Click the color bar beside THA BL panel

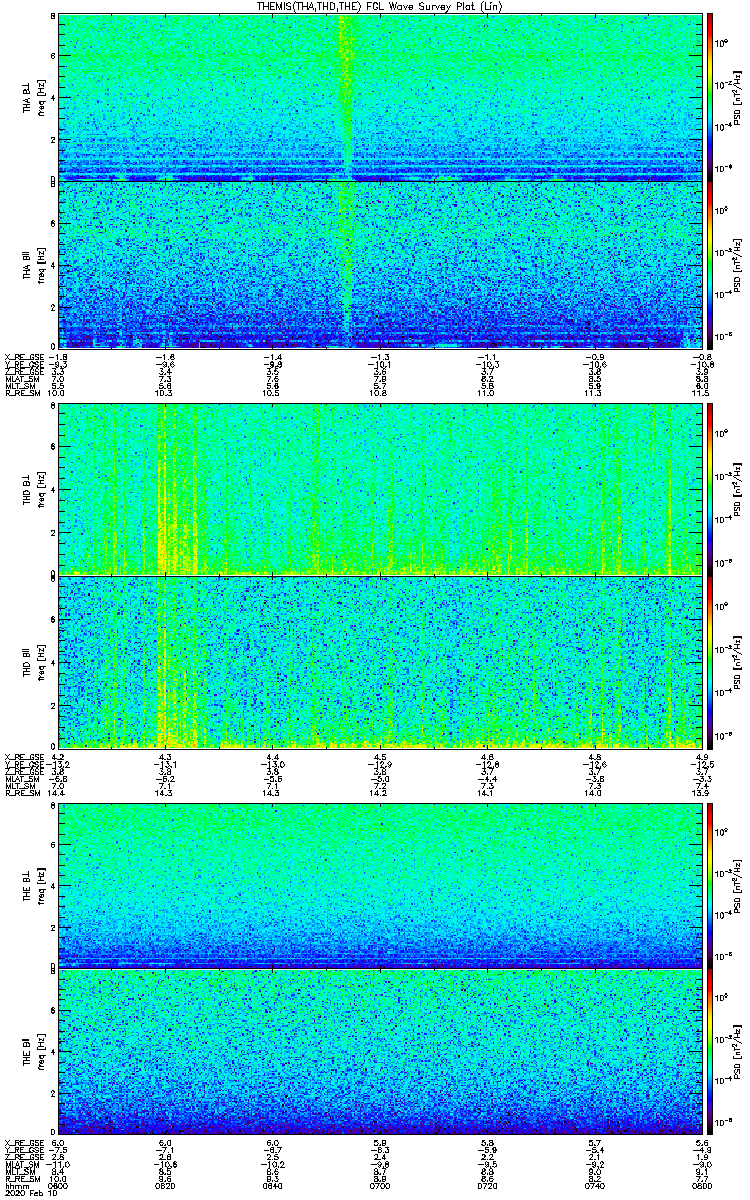tap(710, 97)
